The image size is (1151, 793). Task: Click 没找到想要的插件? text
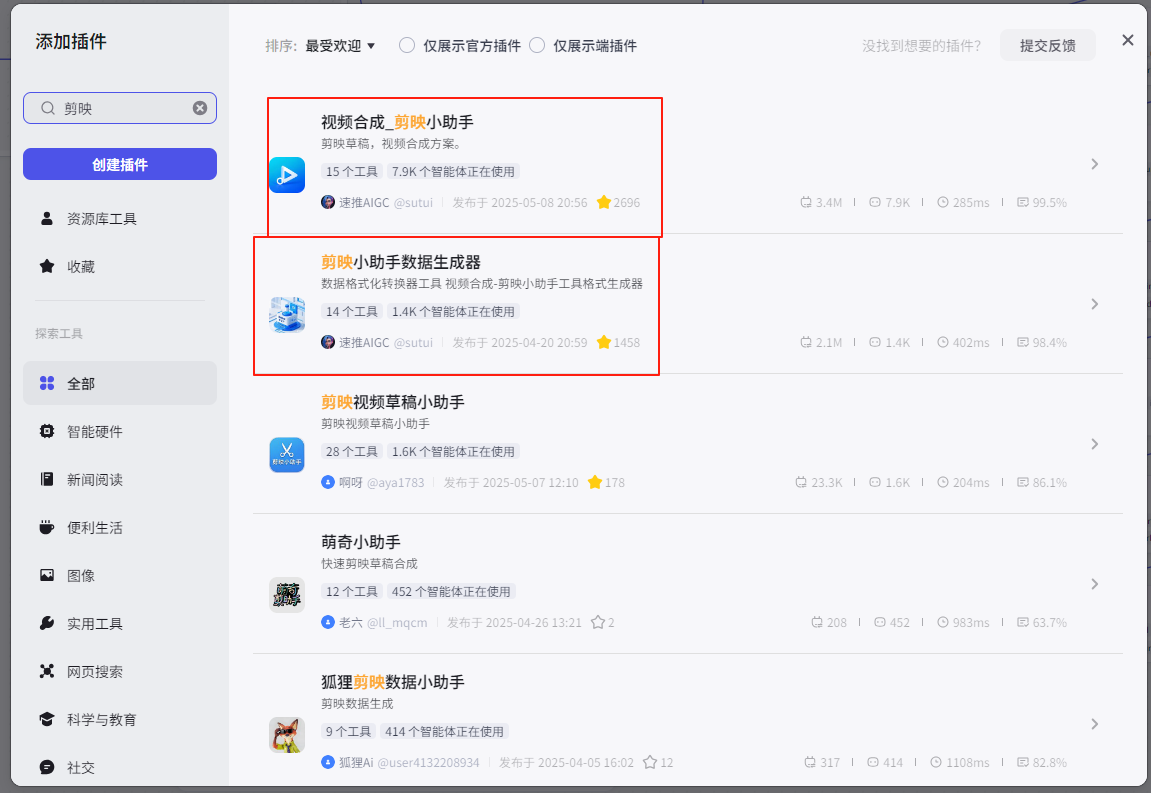click(x=921, y=46)
